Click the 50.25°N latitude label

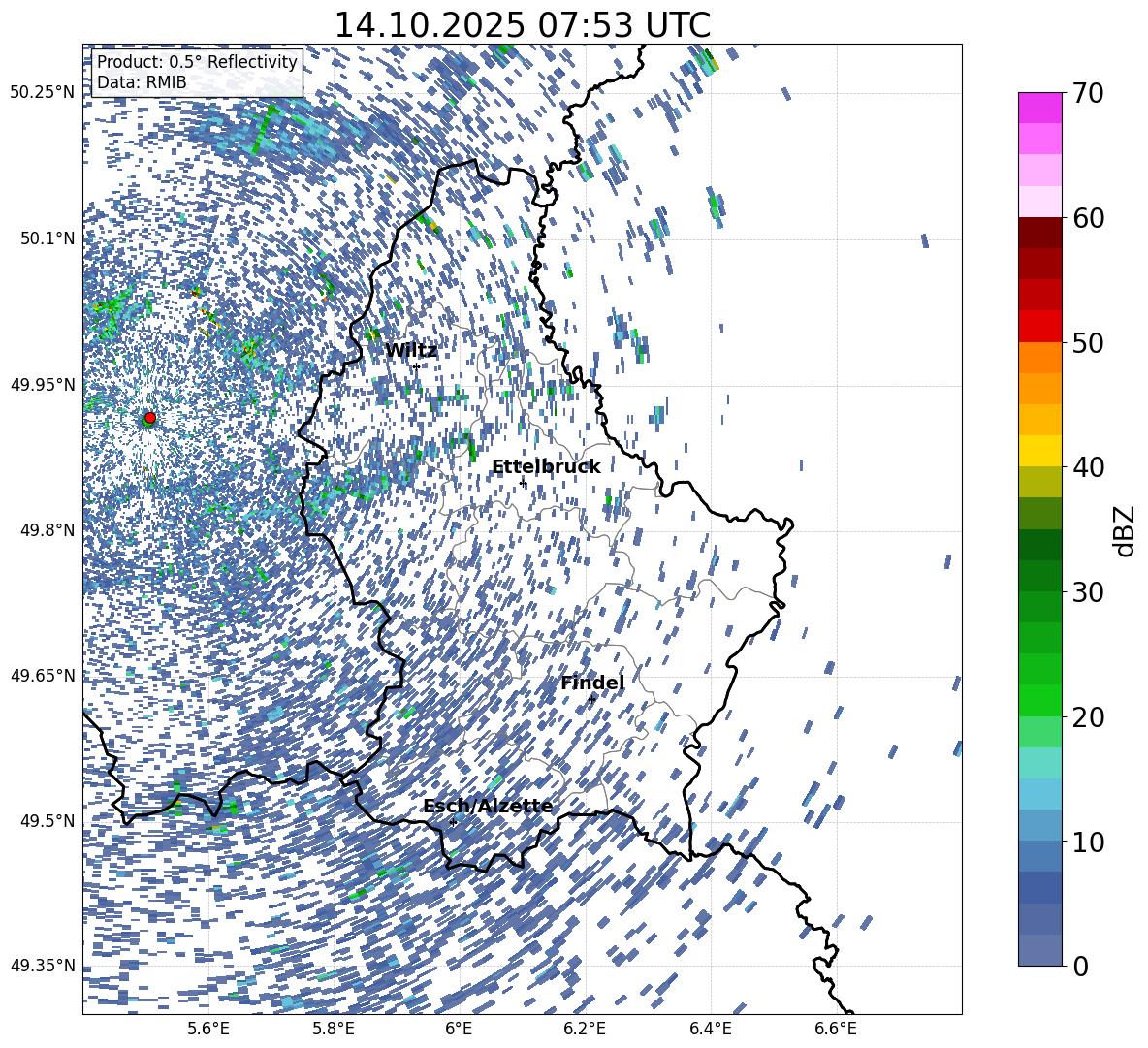[43, 93]
